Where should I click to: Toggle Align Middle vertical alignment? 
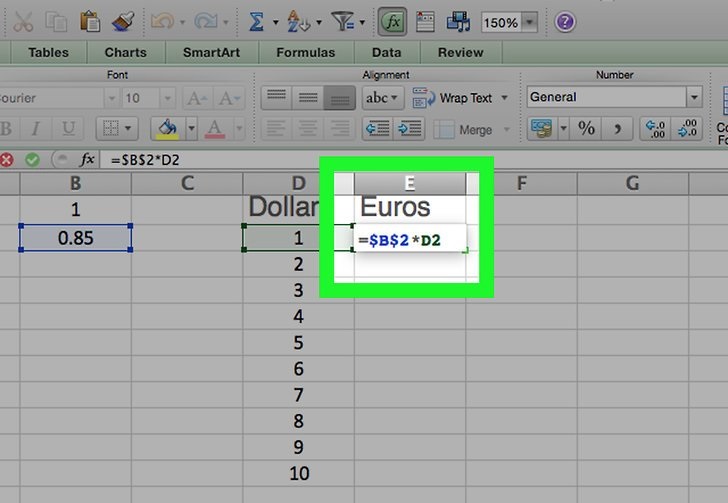click(308, 97)
